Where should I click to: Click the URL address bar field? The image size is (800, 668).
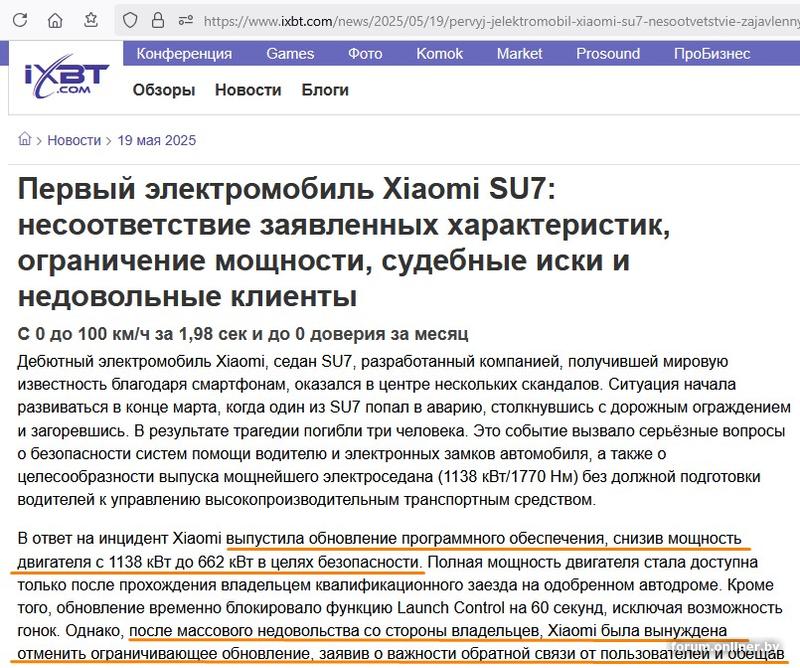point(500,20)
